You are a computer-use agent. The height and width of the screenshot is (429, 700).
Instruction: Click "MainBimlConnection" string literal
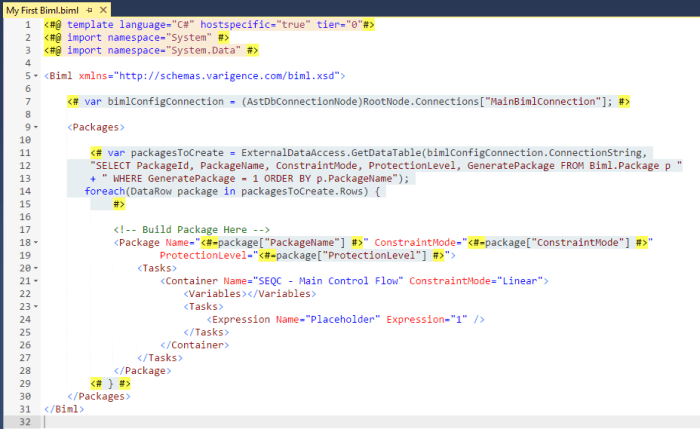pyautogui.click(x=543, y=102)
